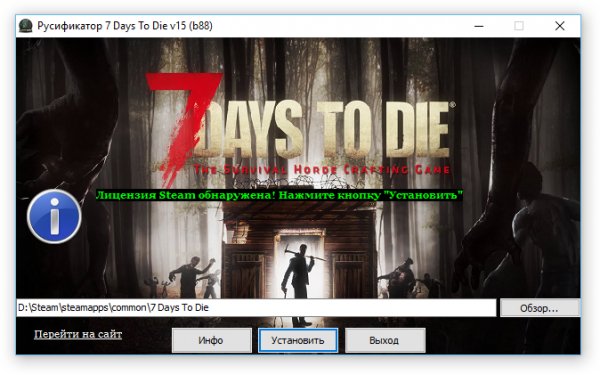Open the Инфо dialog
600x375 pixels.
click(x=211, y=340)
